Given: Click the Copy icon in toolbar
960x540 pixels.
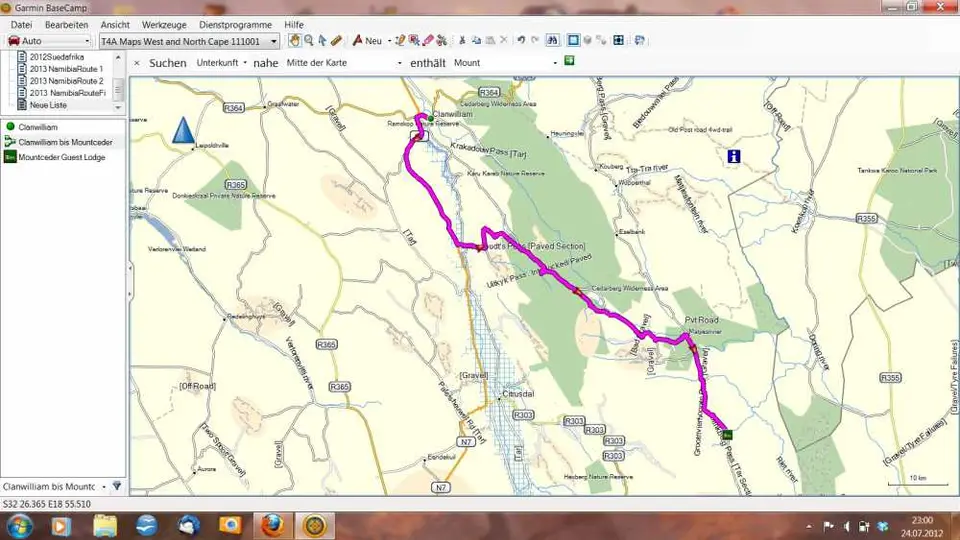Looking at the screenshot, I should click(x=476, y=40).
